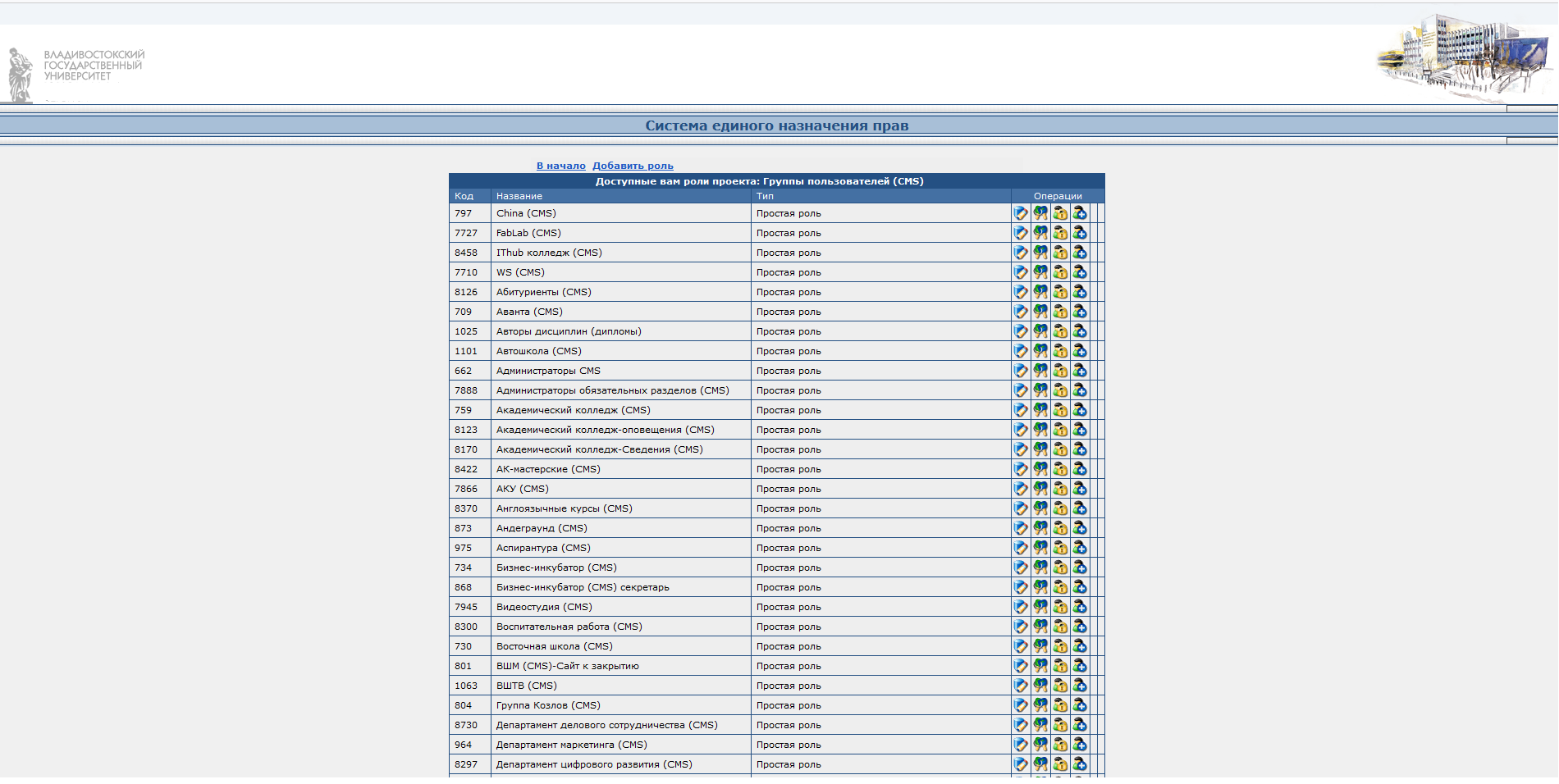
Task: Click keys icon in Аванта (CMS) row
Action: pyautogui.click(x=1040, y=312)
